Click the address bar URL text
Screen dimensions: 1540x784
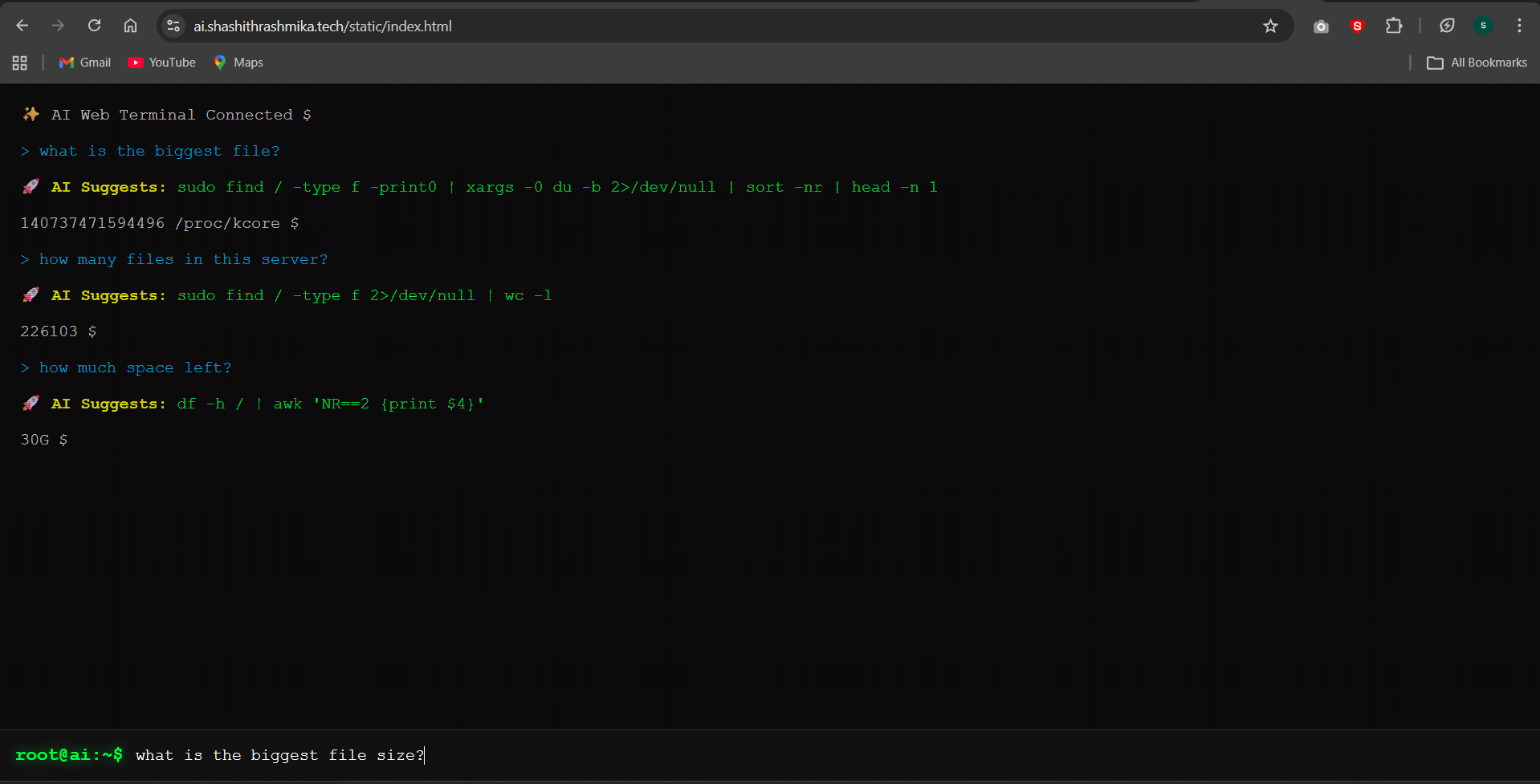pyautogui.click(x=323, y=26)
